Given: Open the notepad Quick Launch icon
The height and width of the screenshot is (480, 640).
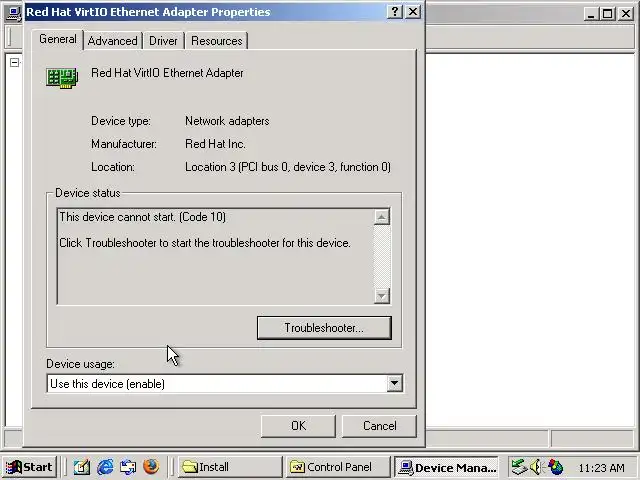Looking at the screenshot, I should [82, 467].
